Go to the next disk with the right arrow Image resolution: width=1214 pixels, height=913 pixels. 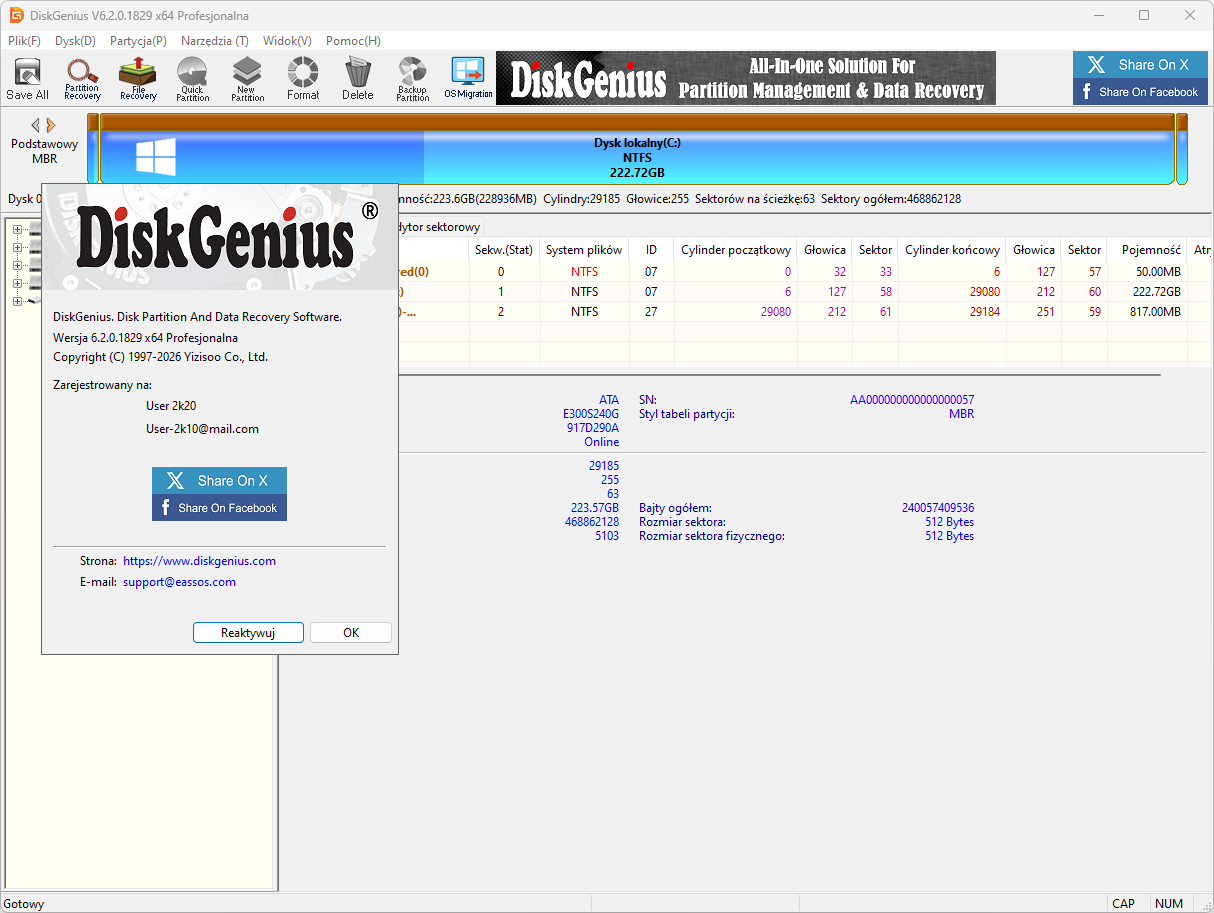tap(51, 125)
